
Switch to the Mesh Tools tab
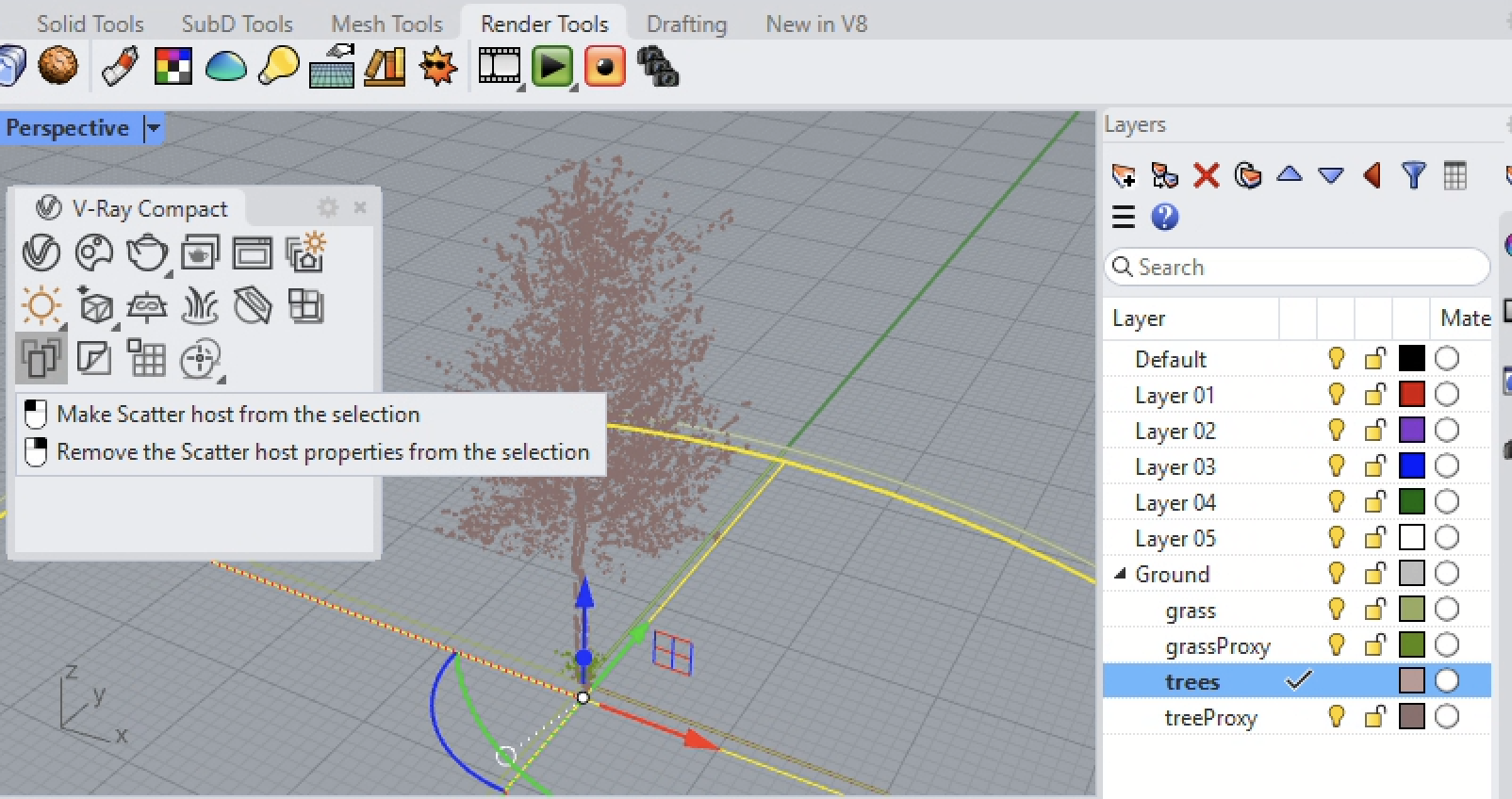tap(386, 24)
